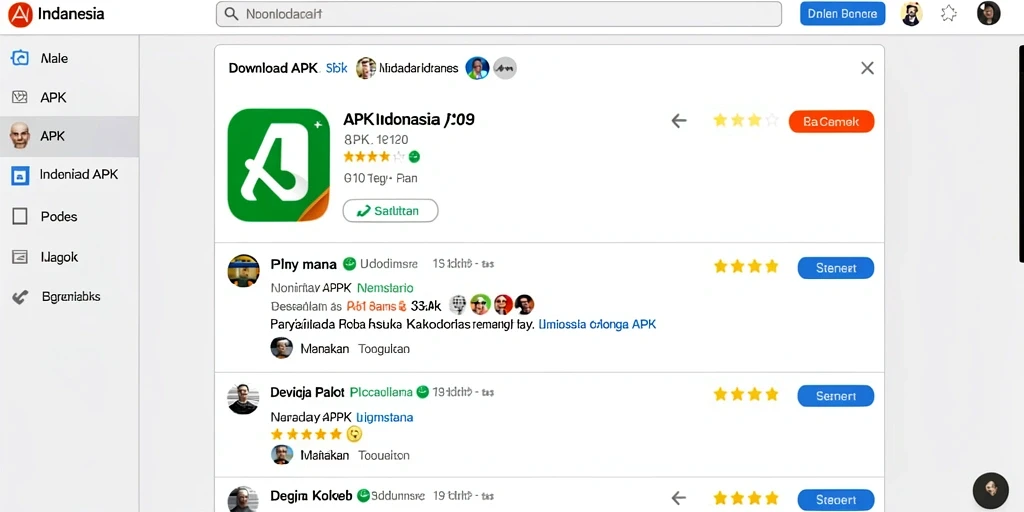This screenshot has height=512, width=1024.
Task: Click the orange Ba Camek button
Action: point(831,121)
